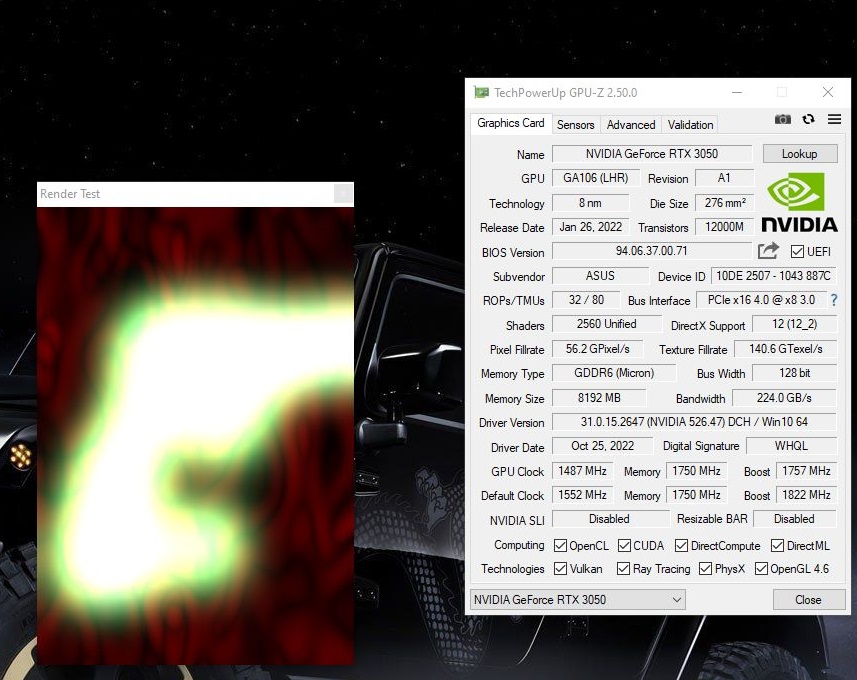
Task: Open the Validation tab
Action: (x=690, y=125)
